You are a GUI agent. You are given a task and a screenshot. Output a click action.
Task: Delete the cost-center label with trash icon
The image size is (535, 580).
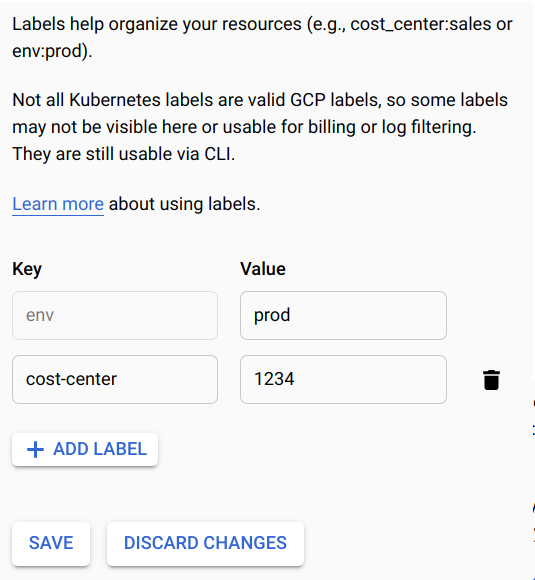click(491, 380)
